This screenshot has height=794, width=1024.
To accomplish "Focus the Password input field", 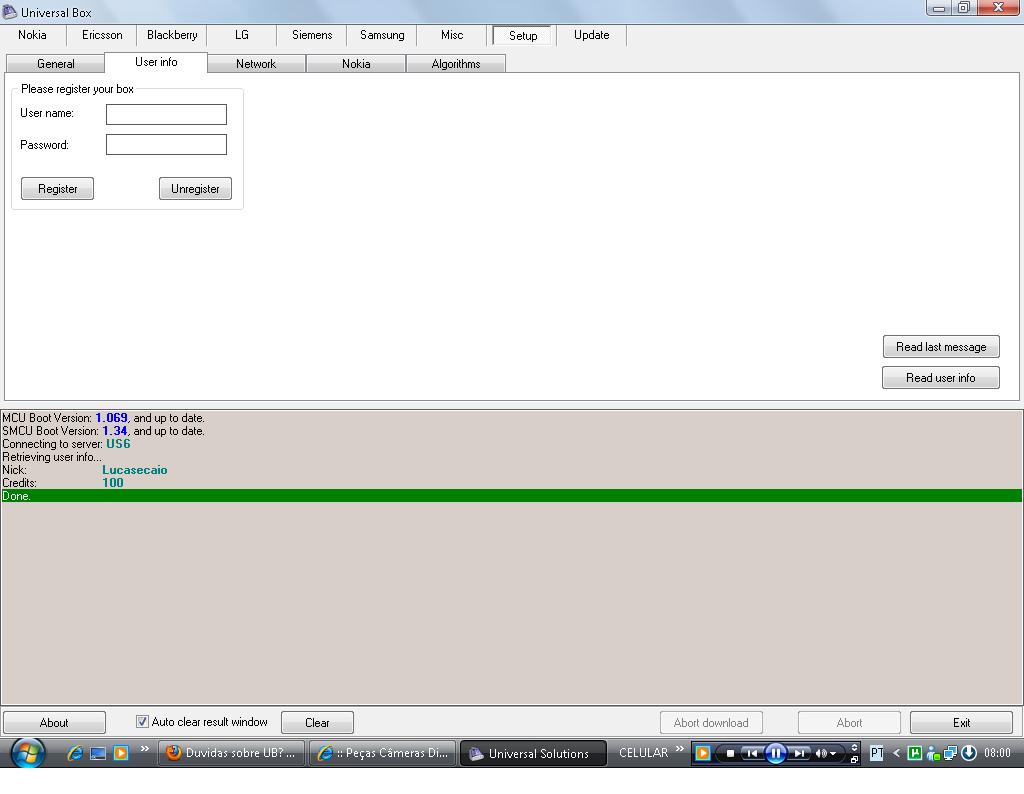I will point(167,144).
